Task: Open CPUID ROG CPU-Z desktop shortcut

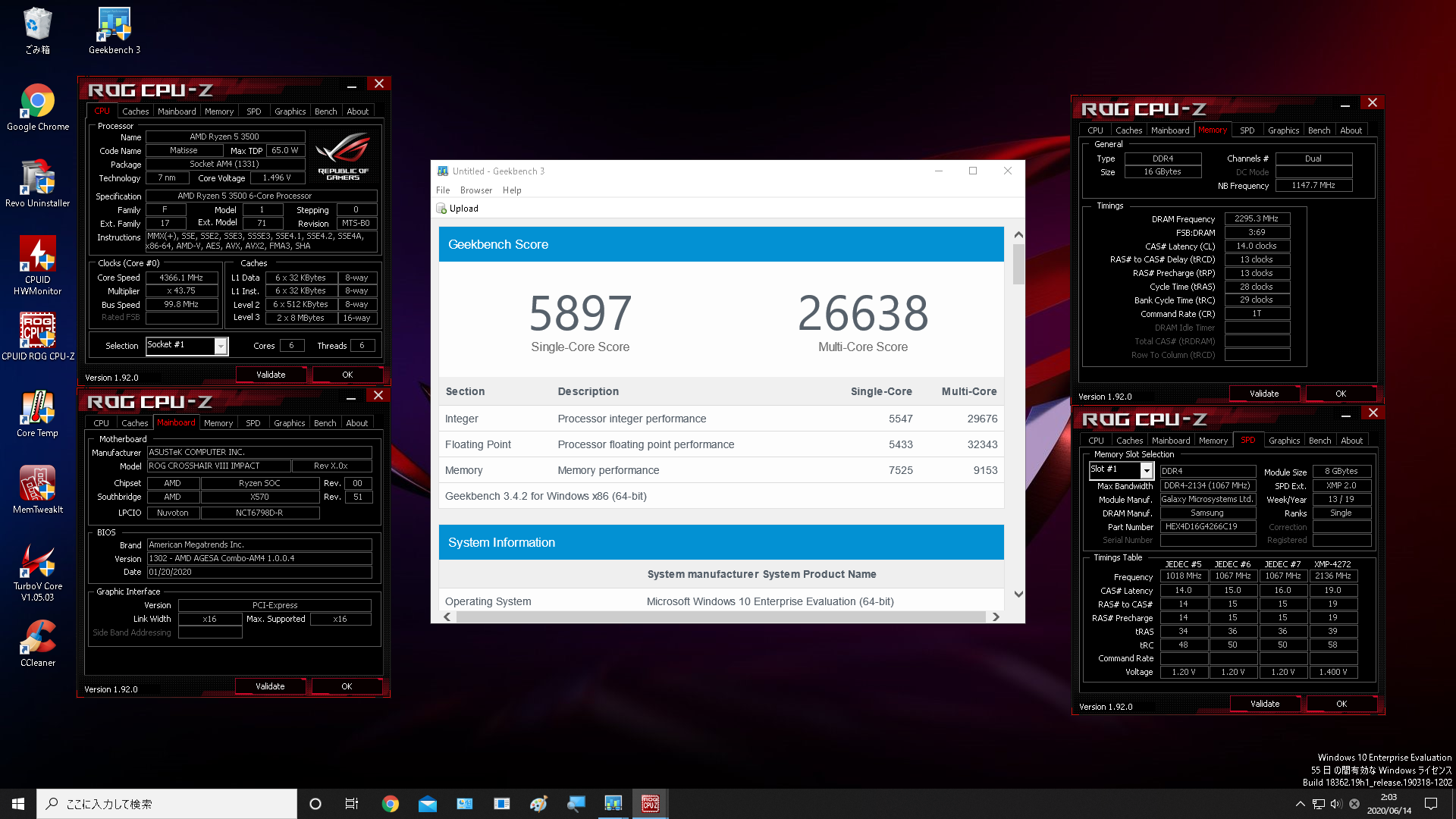Action: pyautogui.click(x=38, y=337)
